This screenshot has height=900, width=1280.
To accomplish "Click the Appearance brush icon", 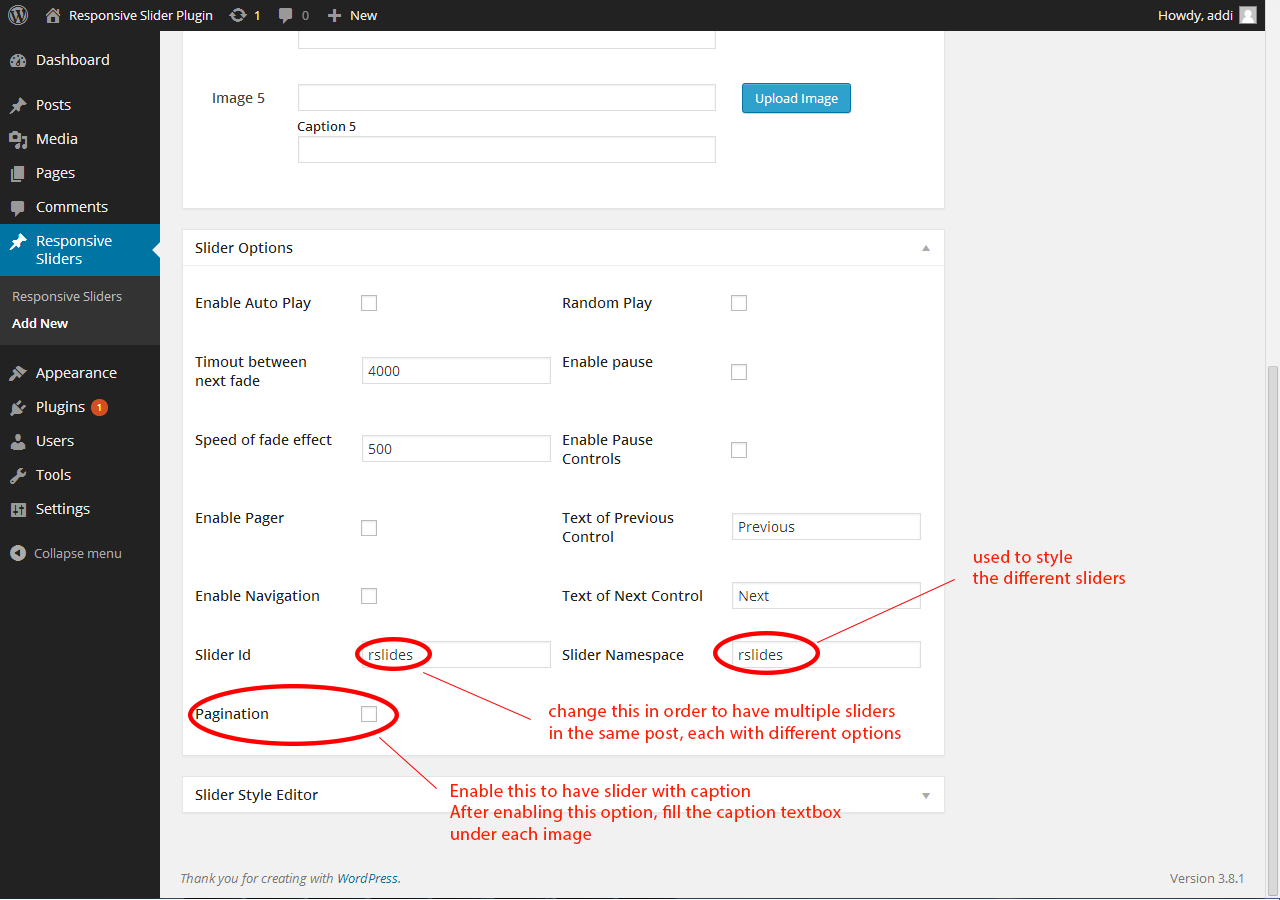I will 18,373.
